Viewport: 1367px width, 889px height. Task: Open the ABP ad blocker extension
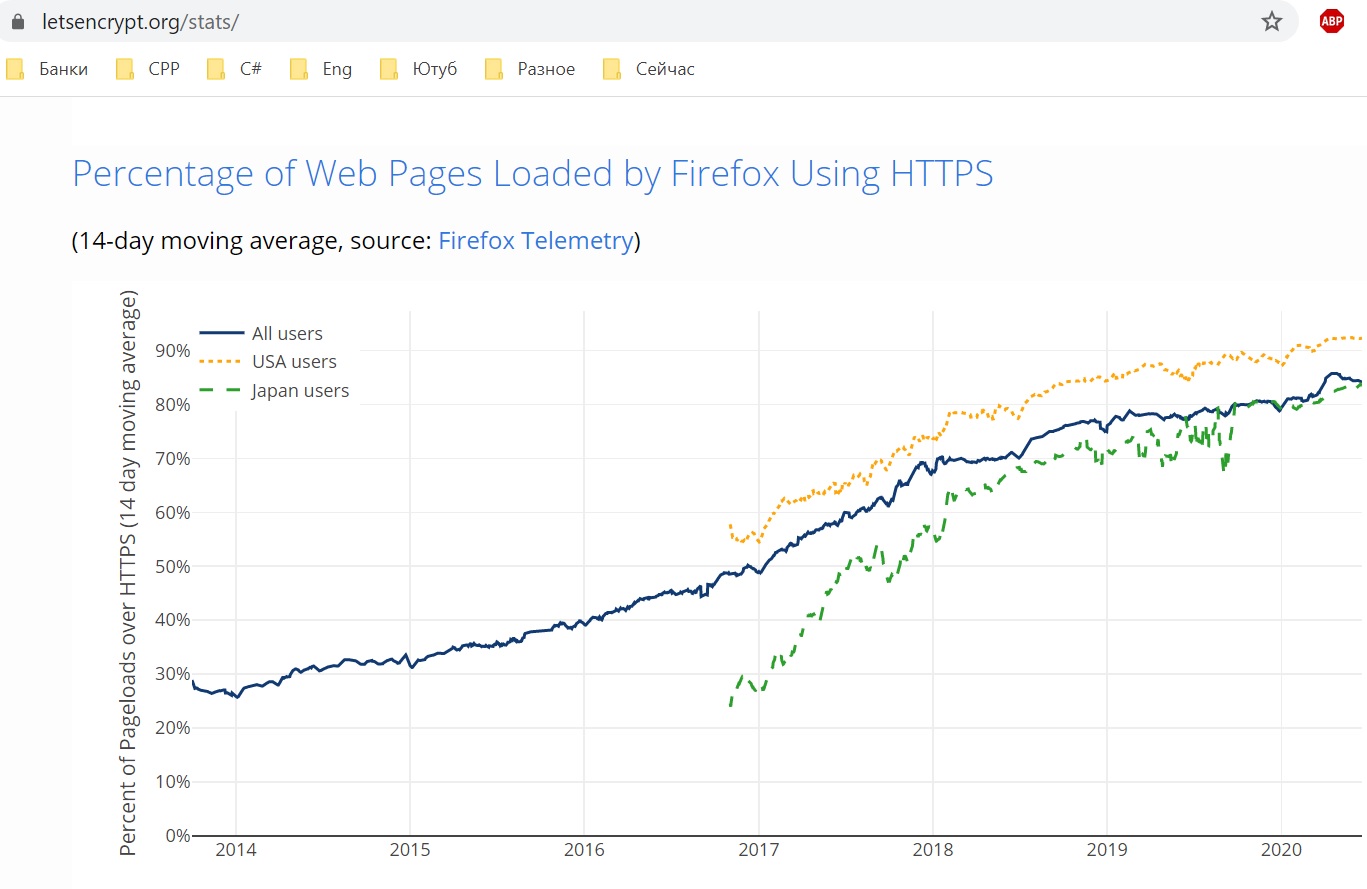coord(1331,21)
